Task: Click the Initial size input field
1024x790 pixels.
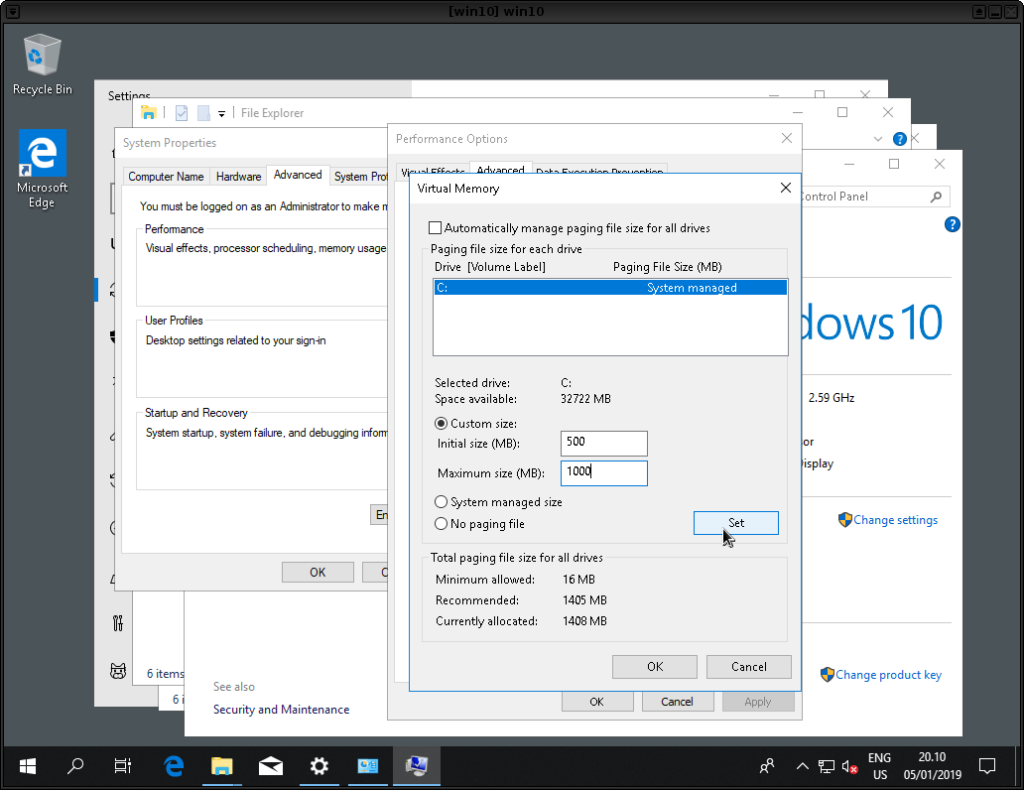Action: (604, 443)
